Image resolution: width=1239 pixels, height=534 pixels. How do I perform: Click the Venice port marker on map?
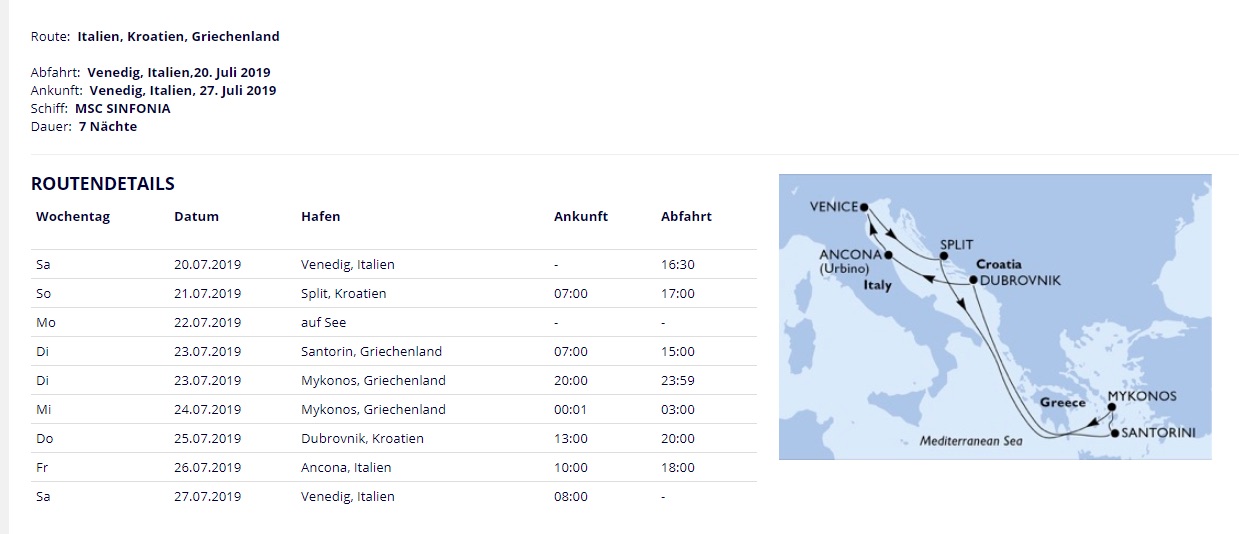[864, 207]
